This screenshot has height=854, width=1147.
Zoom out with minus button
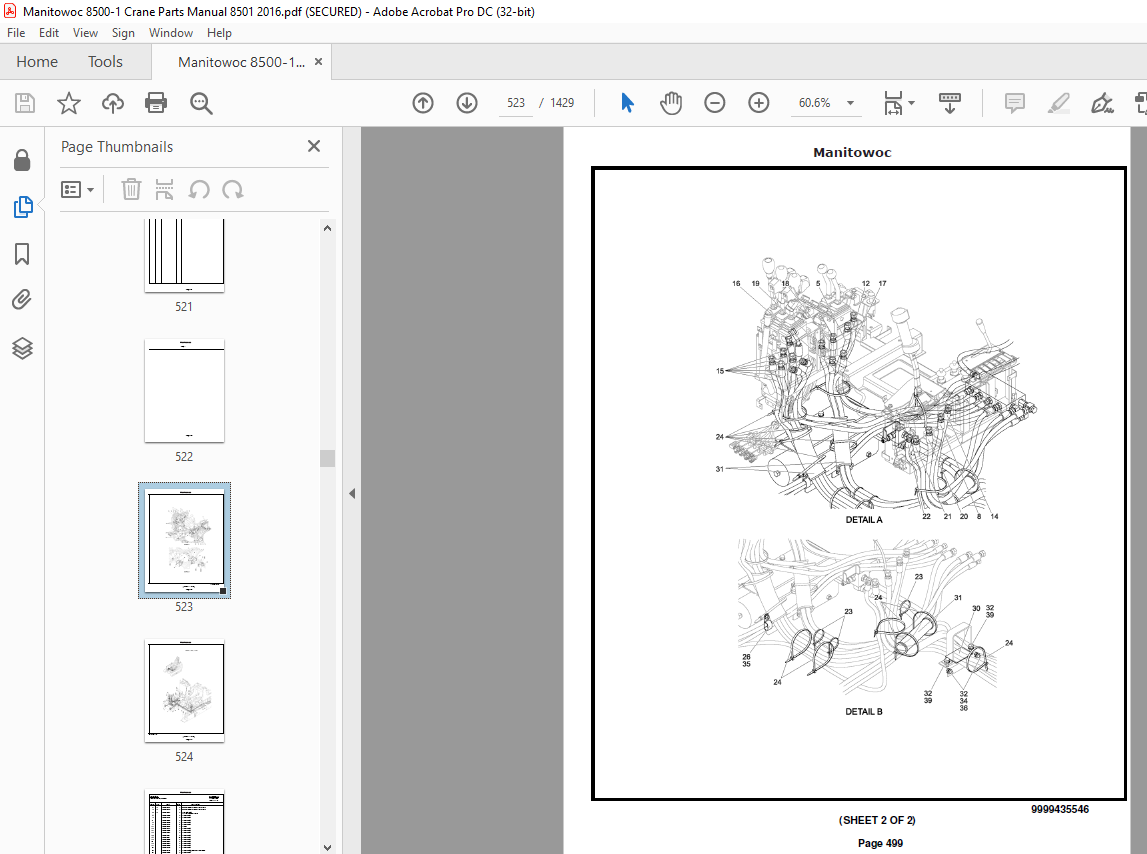[x=715, y=103]
